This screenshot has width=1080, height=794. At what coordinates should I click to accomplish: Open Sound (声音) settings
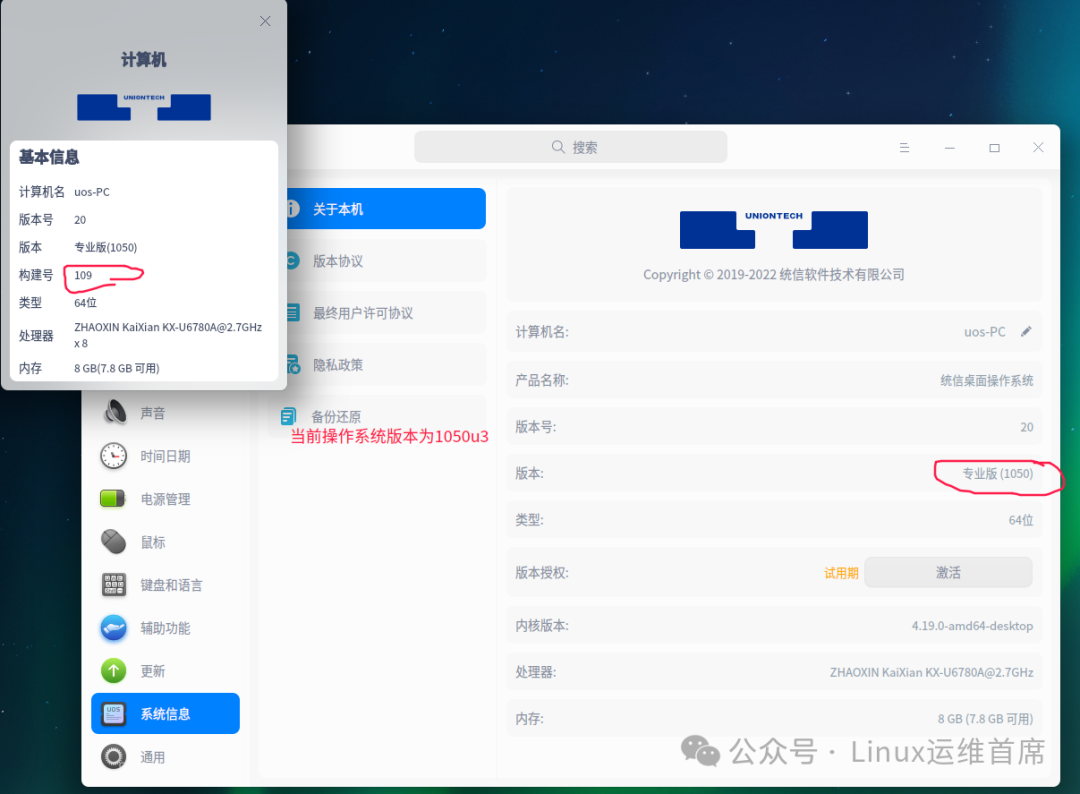coord(165,413)
